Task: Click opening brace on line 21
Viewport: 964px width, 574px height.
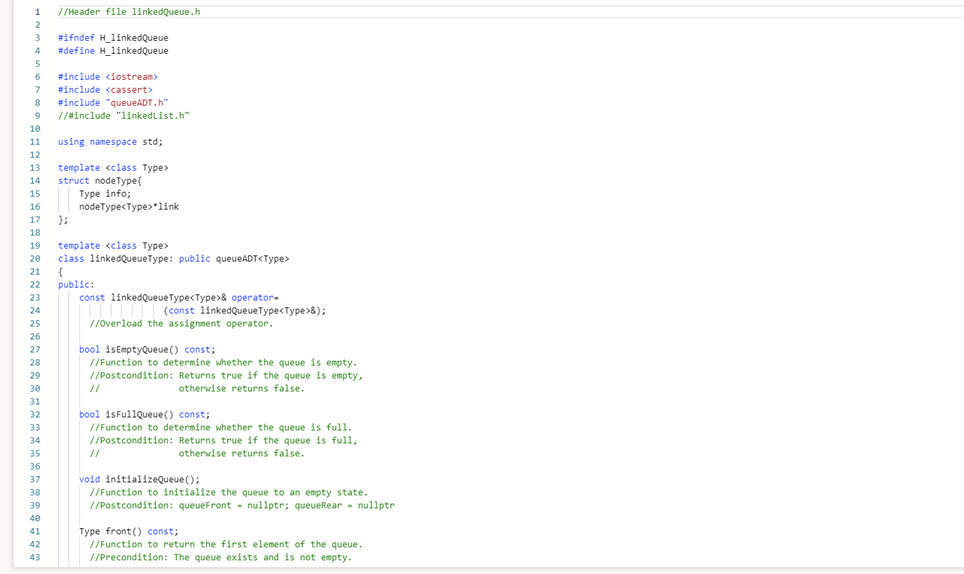Action: (60, 272)
